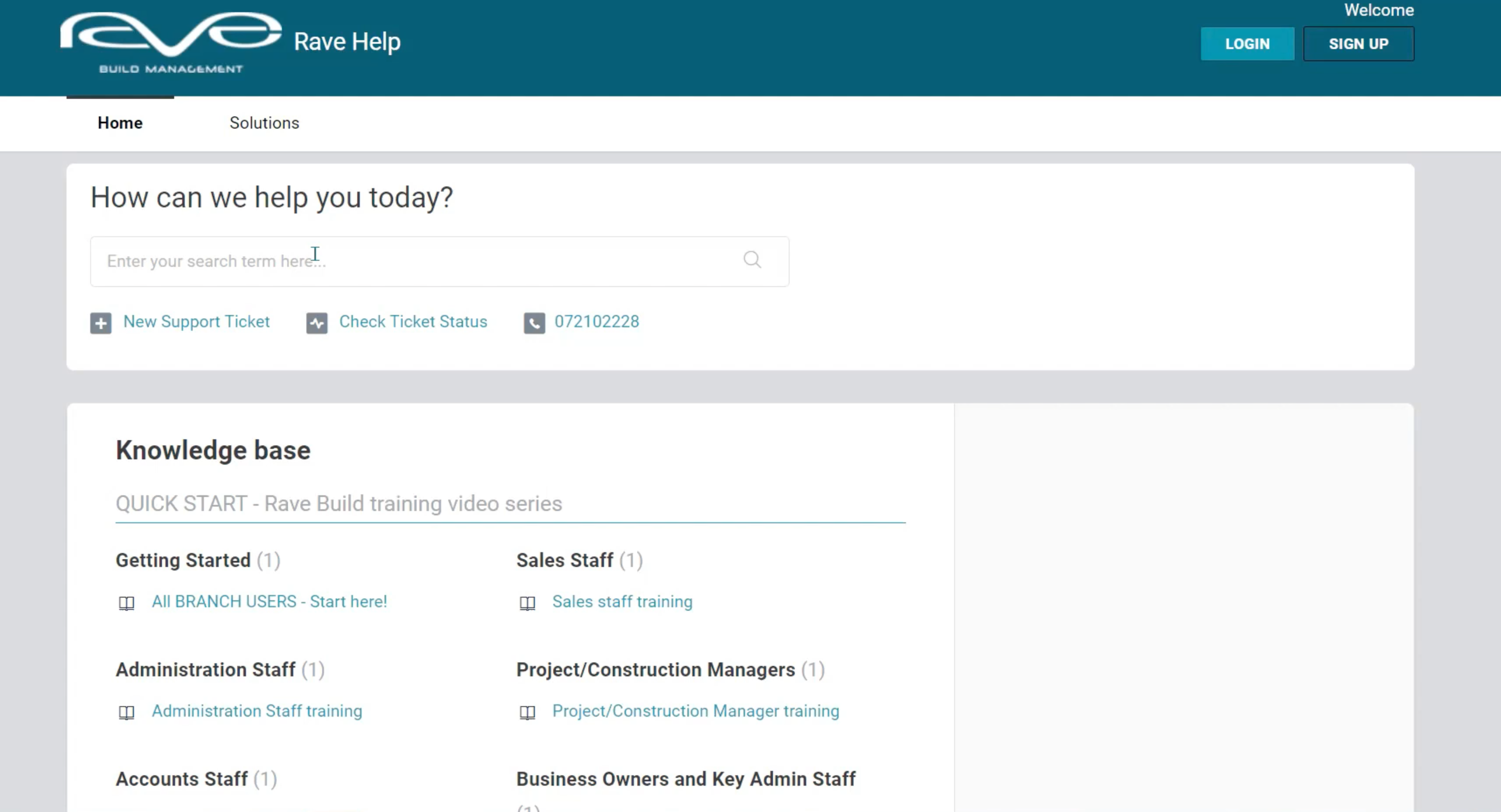
Task: Click the ticket status pulse icon
Action: coord(317,323)
